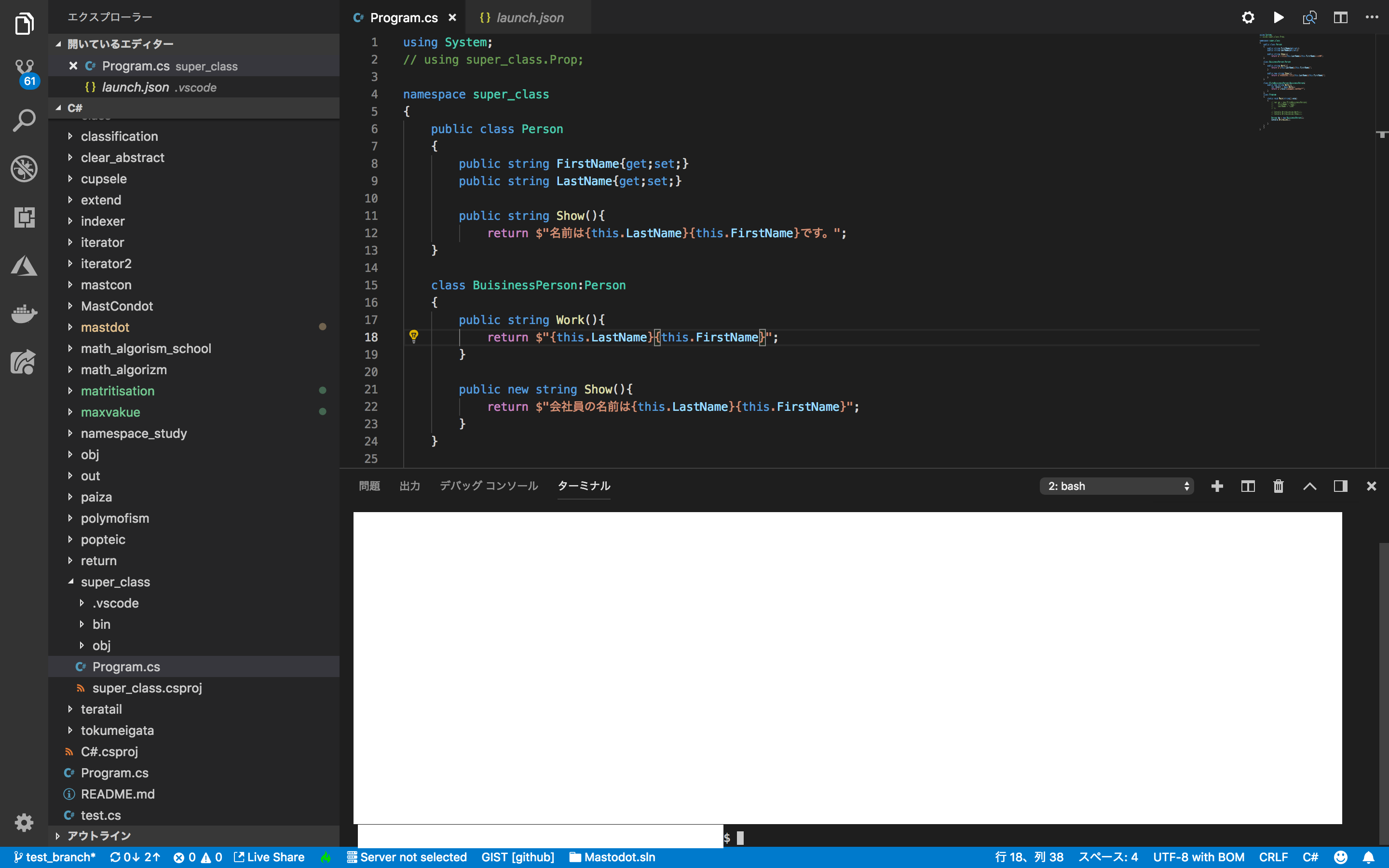Image resolution: width=1389 pixels, height=868 pixels.
Task: Collapse the C# workspace folder section
Action: [194, 108]
